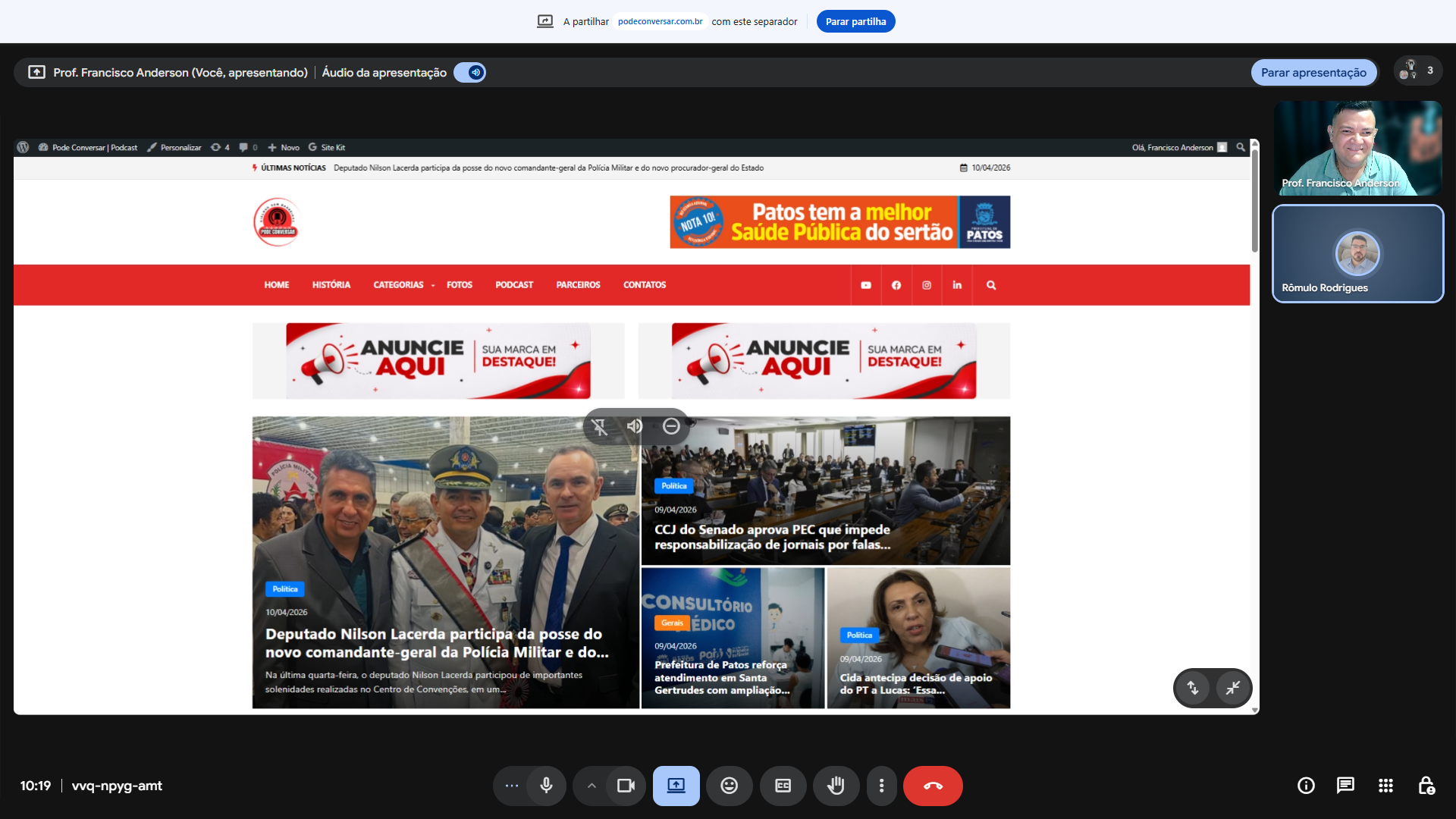Open PODCAST menu item on shared site

[x=514, y=285]
